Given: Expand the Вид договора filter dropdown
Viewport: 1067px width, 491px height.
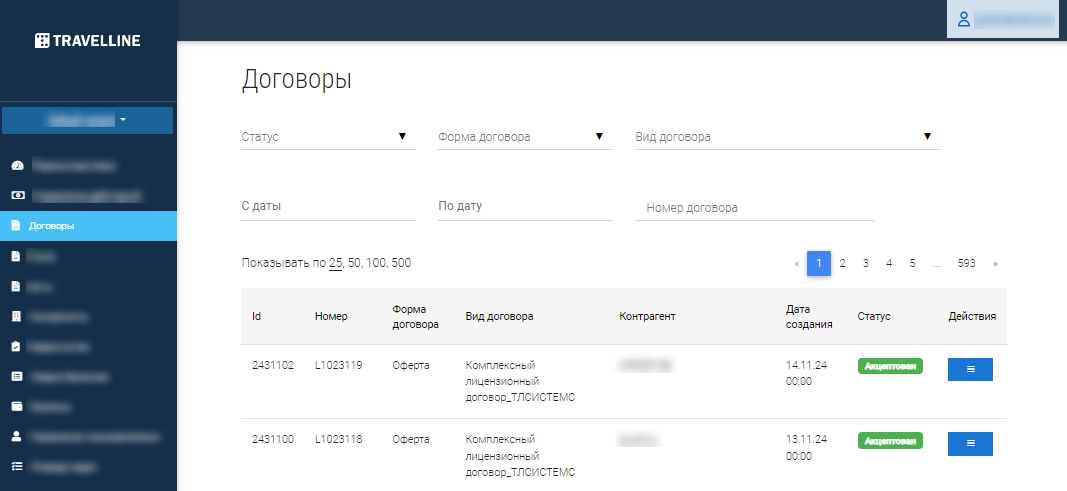Looking at the screenshot, I should pos(788,137).
